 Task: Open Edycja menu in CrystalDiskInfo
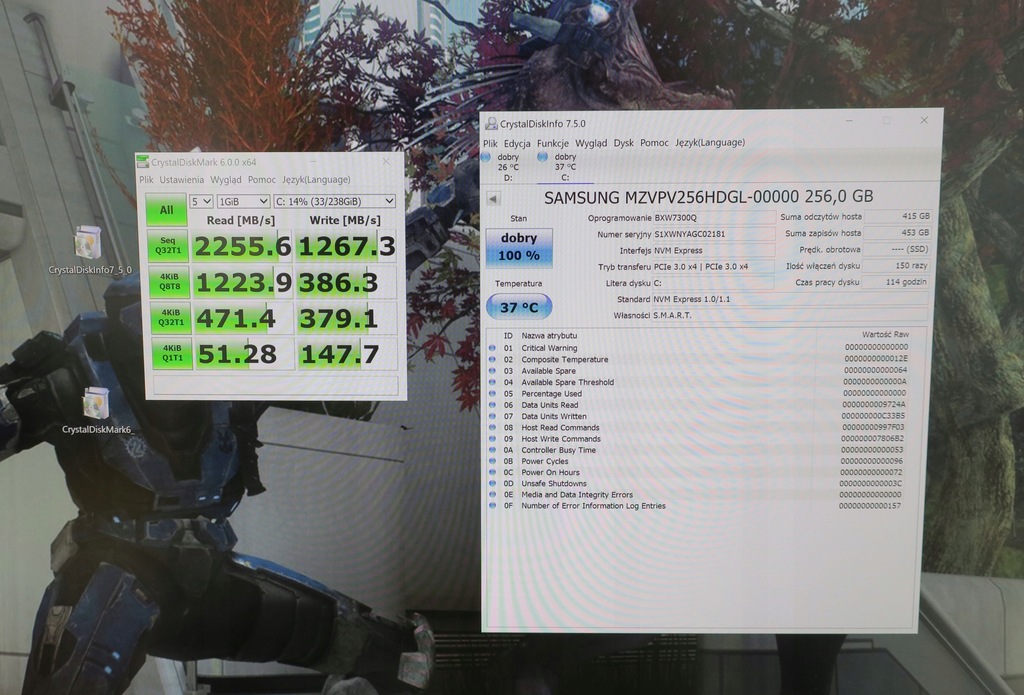tap(517, 143)
